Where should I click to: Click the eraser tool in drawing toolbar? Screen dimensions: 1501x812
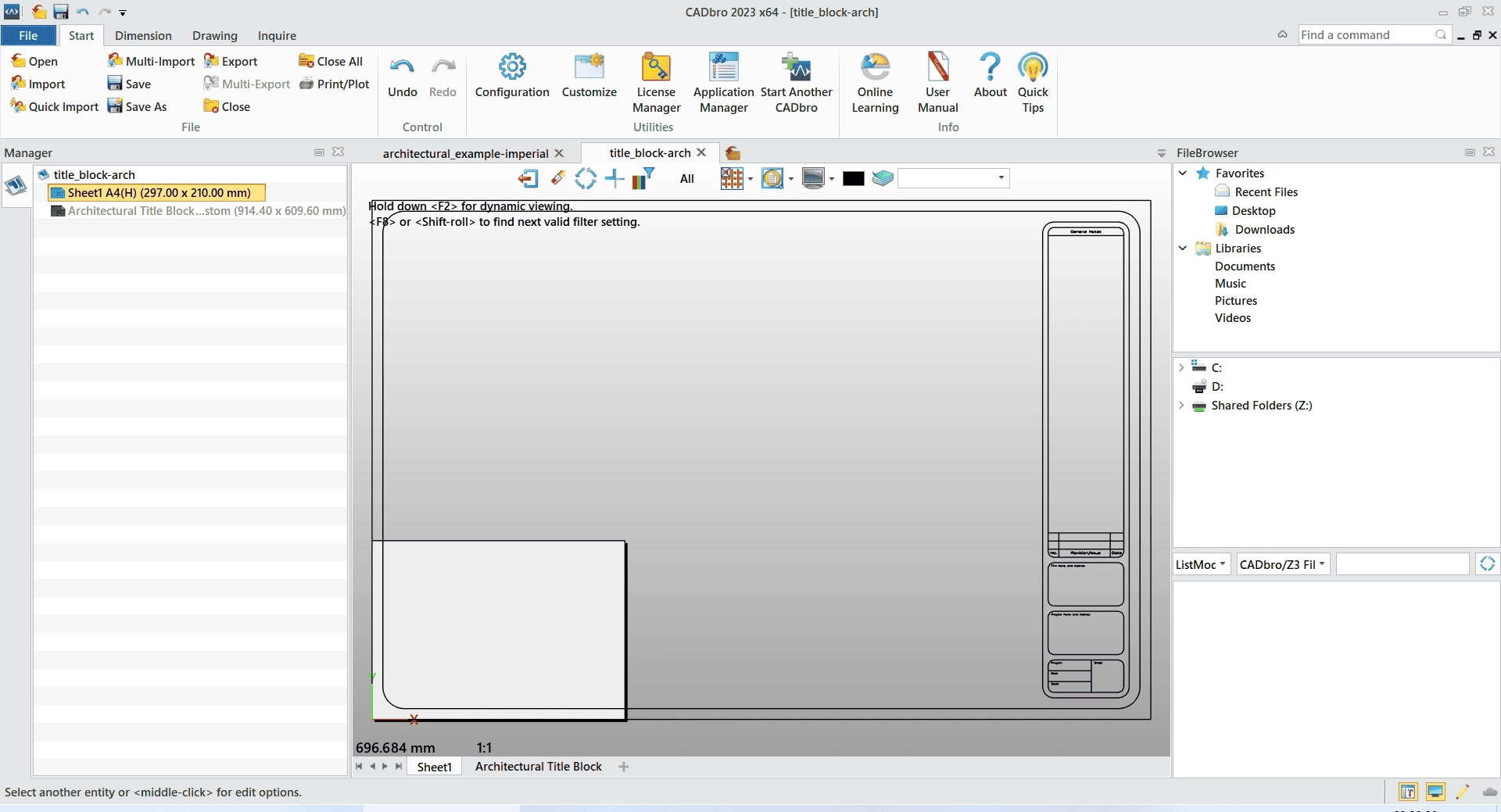(x=557, y=178)
